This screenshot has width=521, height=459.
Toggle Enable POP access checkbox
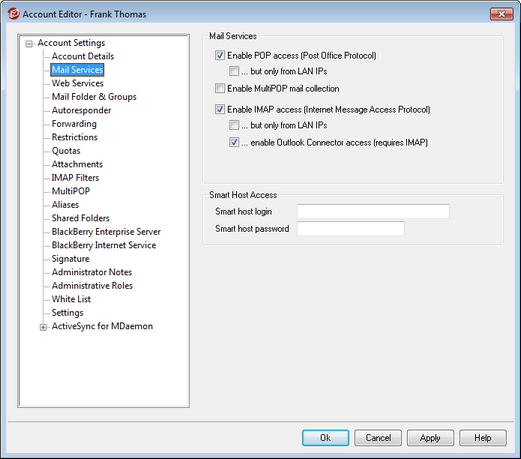coord(220,55)
